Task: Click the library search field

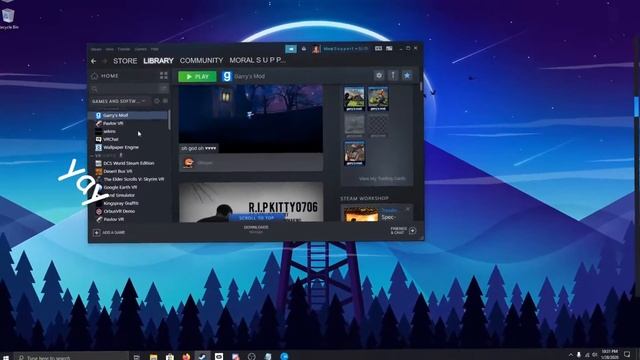Action: pyautogui.click(x=124, y=89)
